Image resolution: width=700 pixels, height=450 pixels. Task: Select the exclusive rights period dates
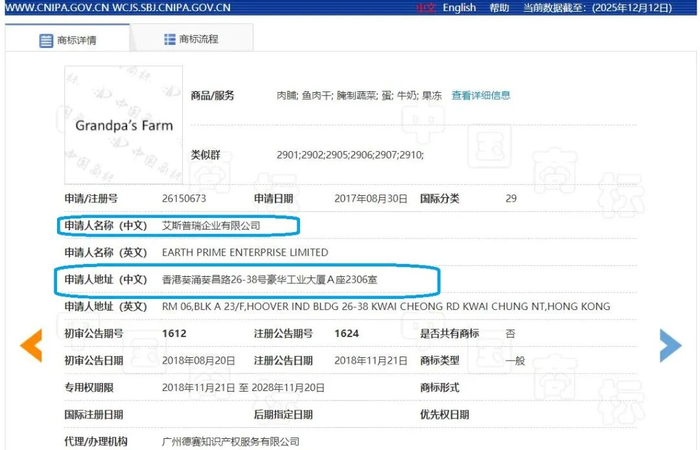243,388
